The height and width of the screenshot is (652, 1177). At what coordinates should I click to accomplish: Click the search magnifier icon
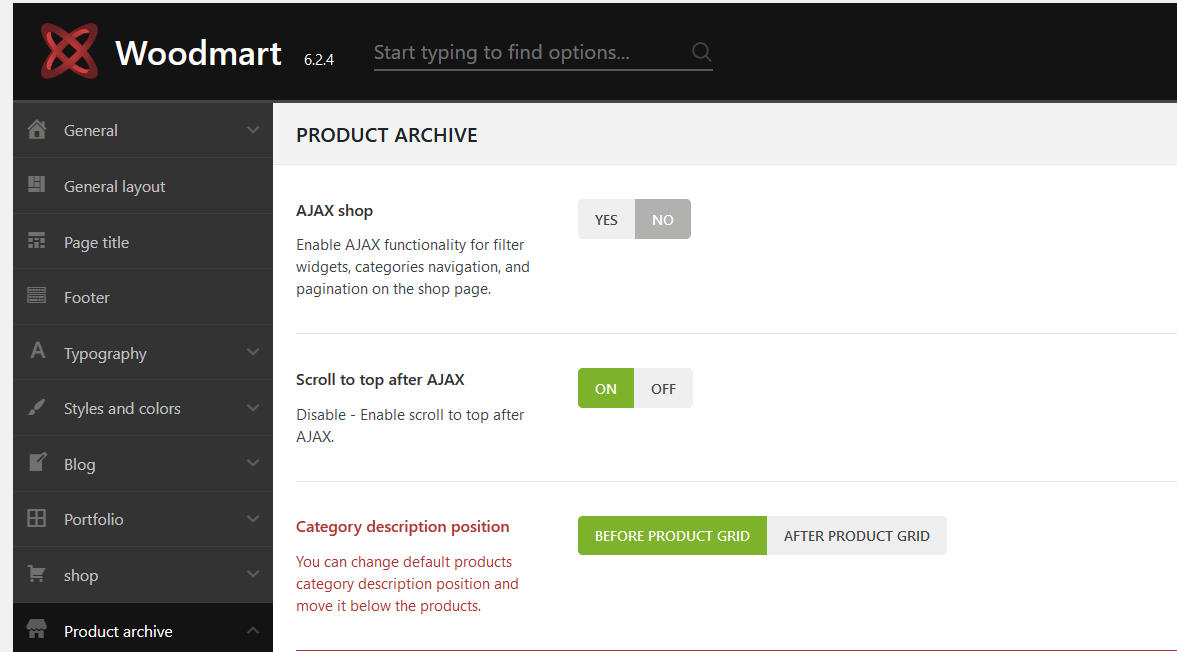(x=701, y=52)
